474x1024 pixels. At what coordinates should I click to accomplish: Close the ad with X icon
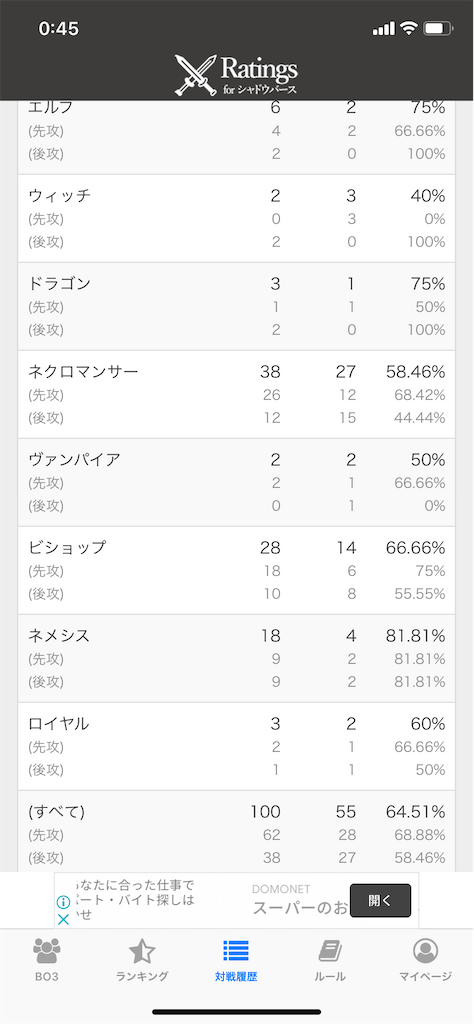pyautogui.click(x=63, y=919)
